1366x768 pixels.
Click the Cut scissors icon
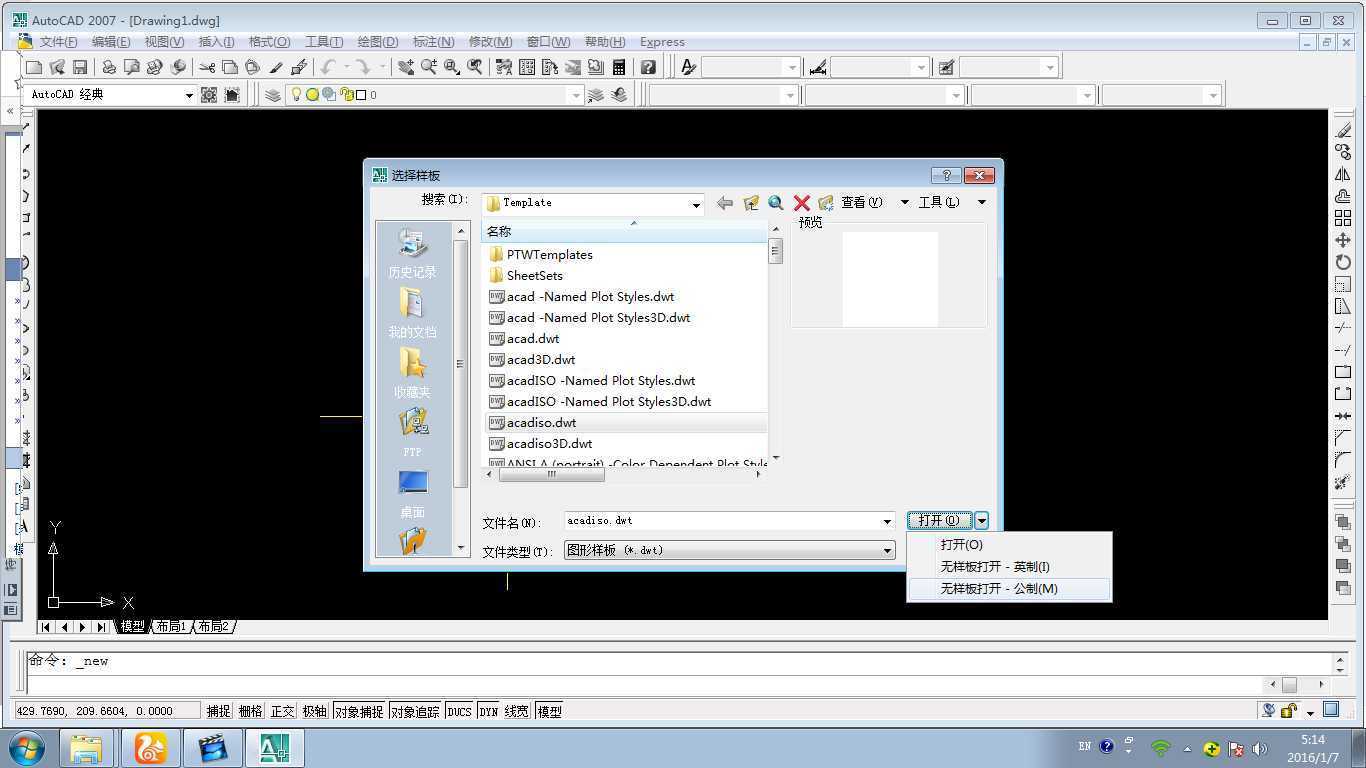[x=207, y=67]
